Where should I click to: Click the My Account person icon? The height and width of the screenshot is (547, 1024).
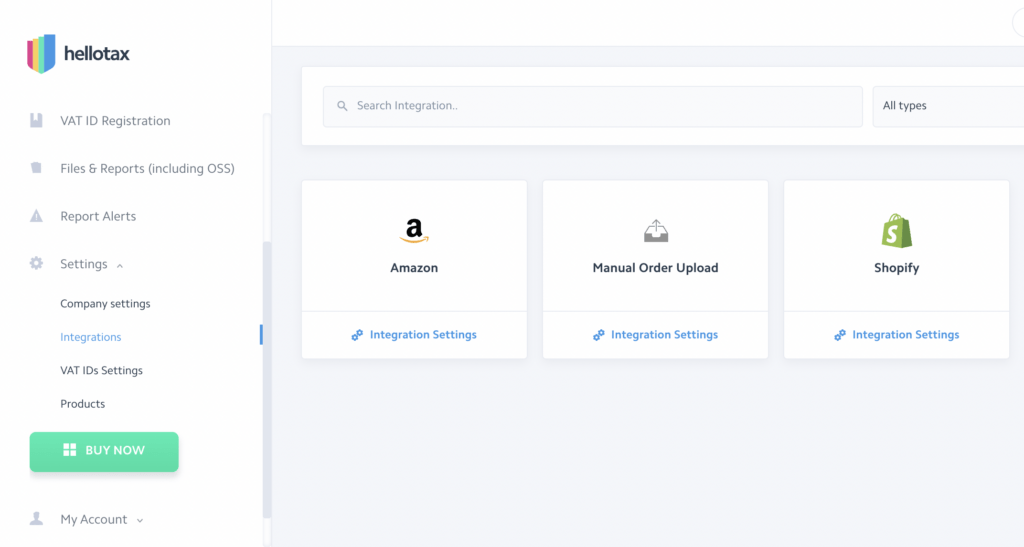(x=37, y=518)
